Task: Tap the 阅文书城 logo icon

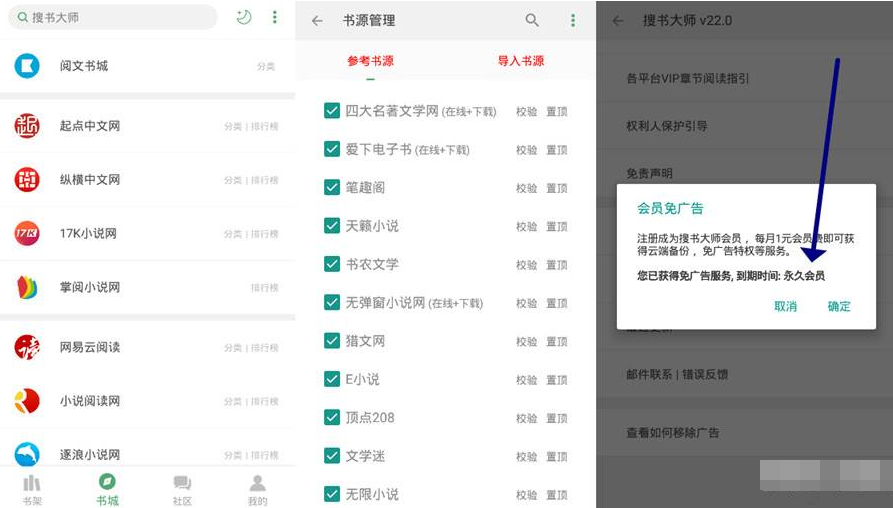Action: (x=27, y=65)
